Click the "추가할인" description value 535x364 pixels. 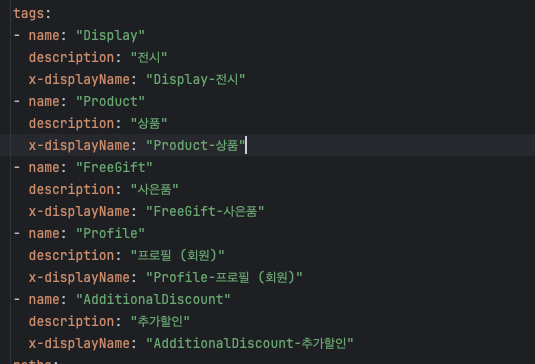(x=160, y=321)
